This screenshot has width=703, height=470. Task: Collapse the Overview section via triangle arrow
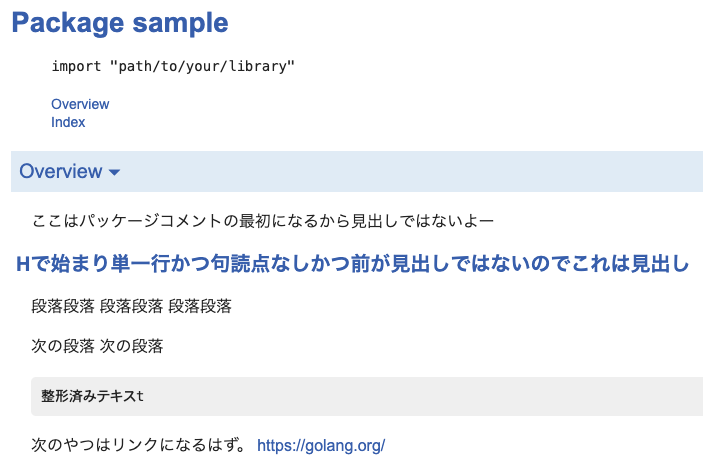pos(114,172)
